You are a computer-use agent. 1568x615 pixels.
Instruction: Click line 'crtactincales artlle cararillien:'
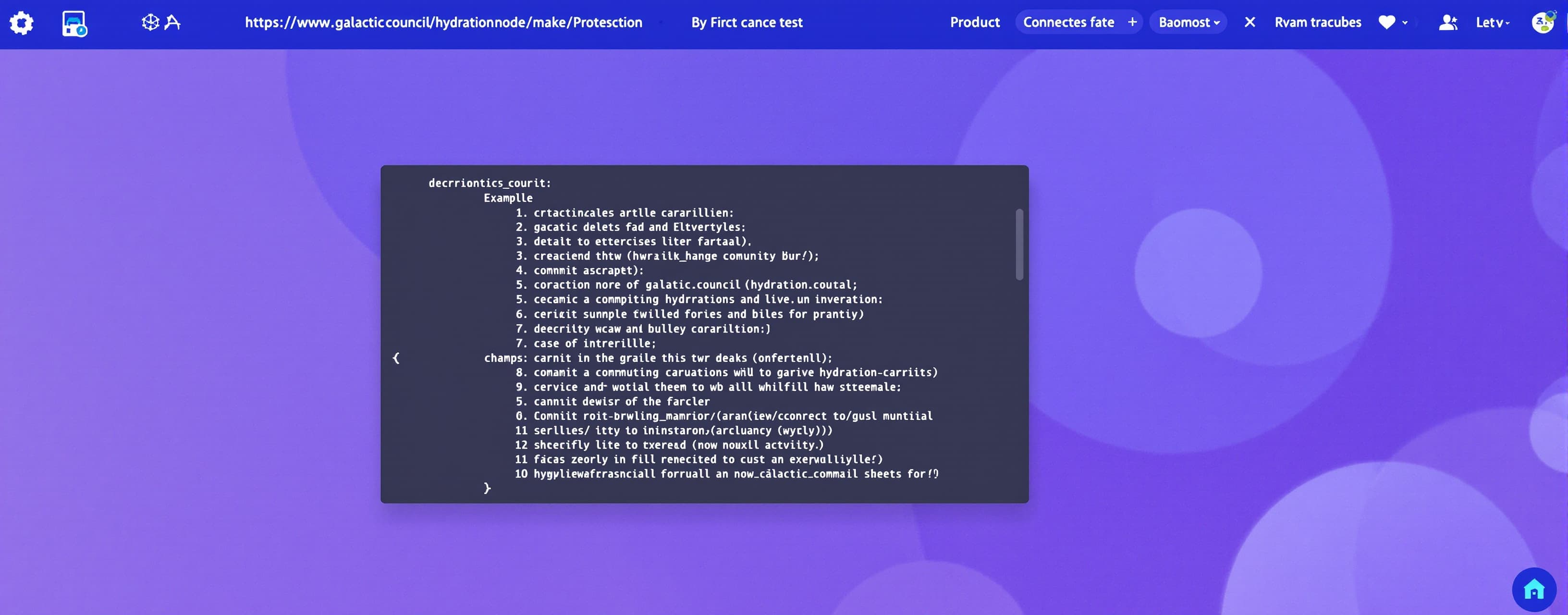[625, 212]
